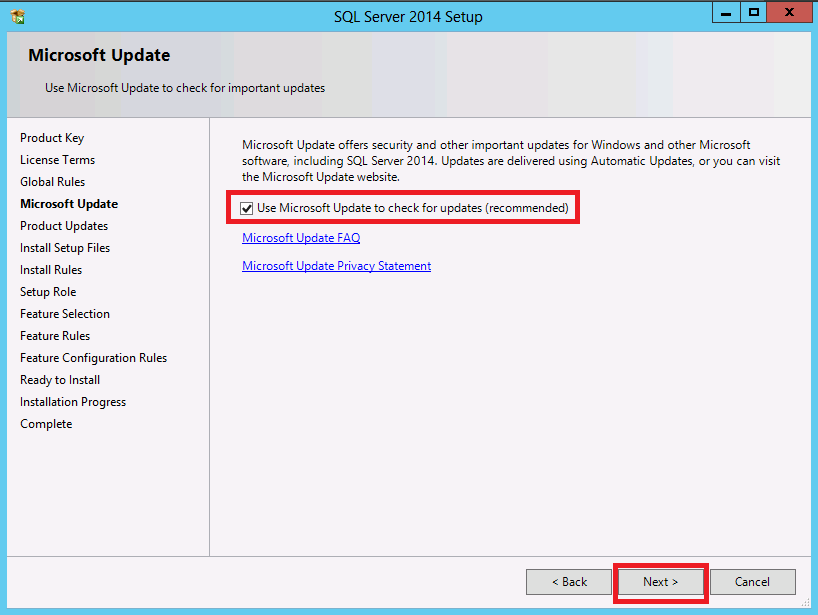Open the Microsoft Update FAQ link

[x=301, y=238]
